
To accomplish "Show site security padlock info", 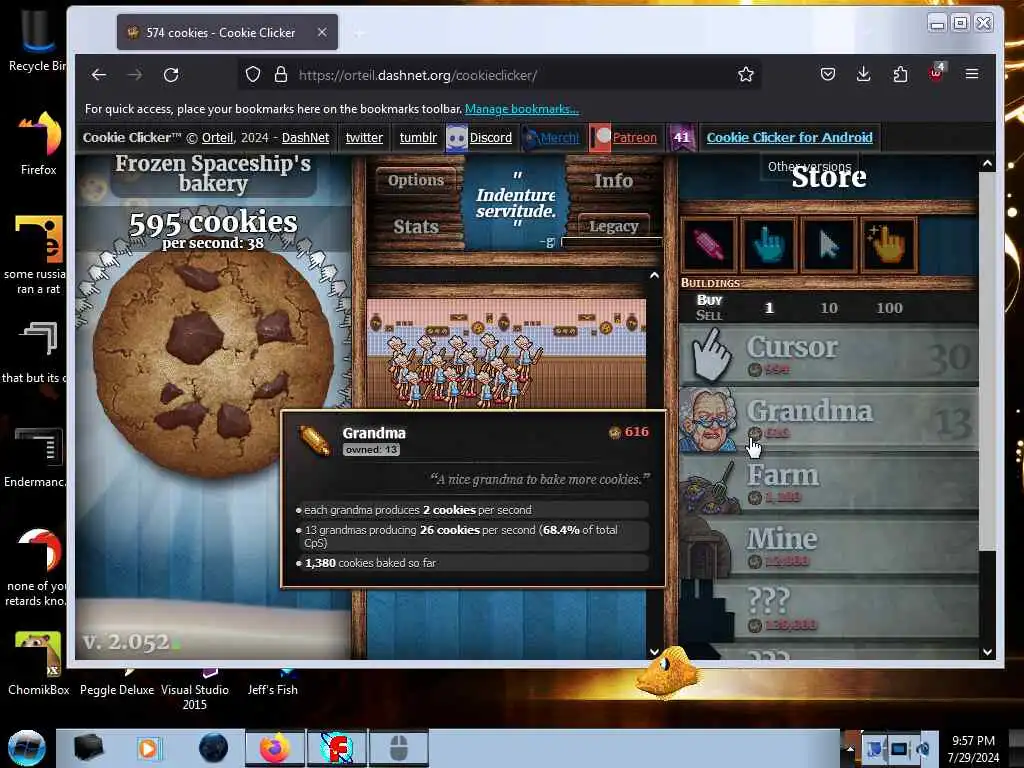I will point(281,74).
